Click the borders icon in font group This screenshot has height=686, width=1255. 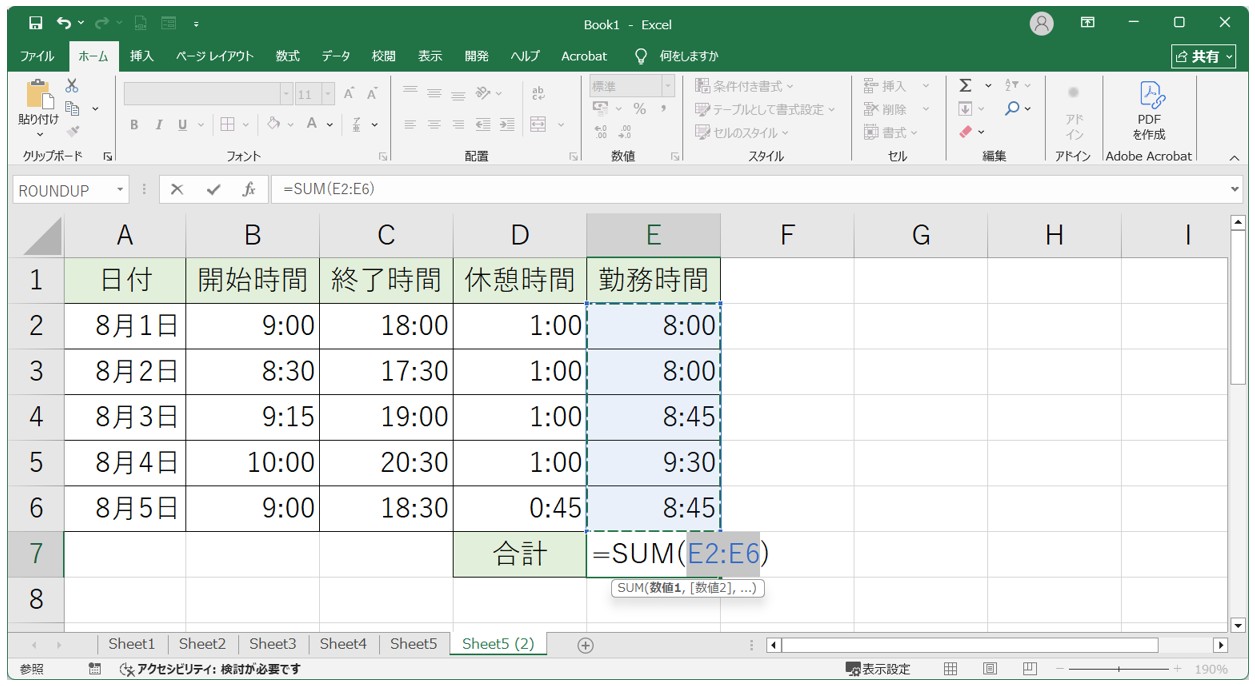coord(227,124)
